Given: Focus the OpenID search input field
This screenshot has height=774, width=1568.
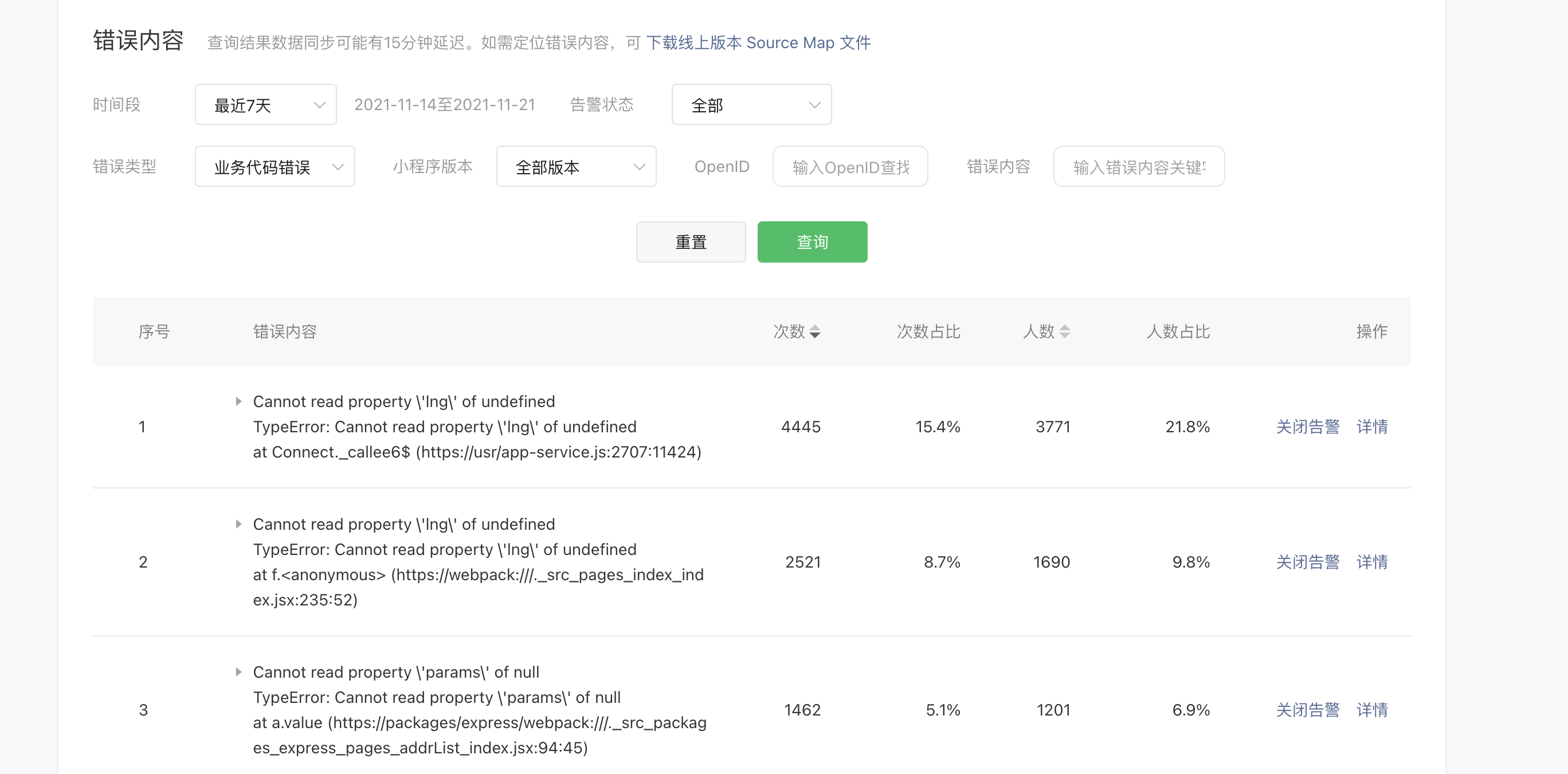Looking at the screenshot, I should pos(850,167).
